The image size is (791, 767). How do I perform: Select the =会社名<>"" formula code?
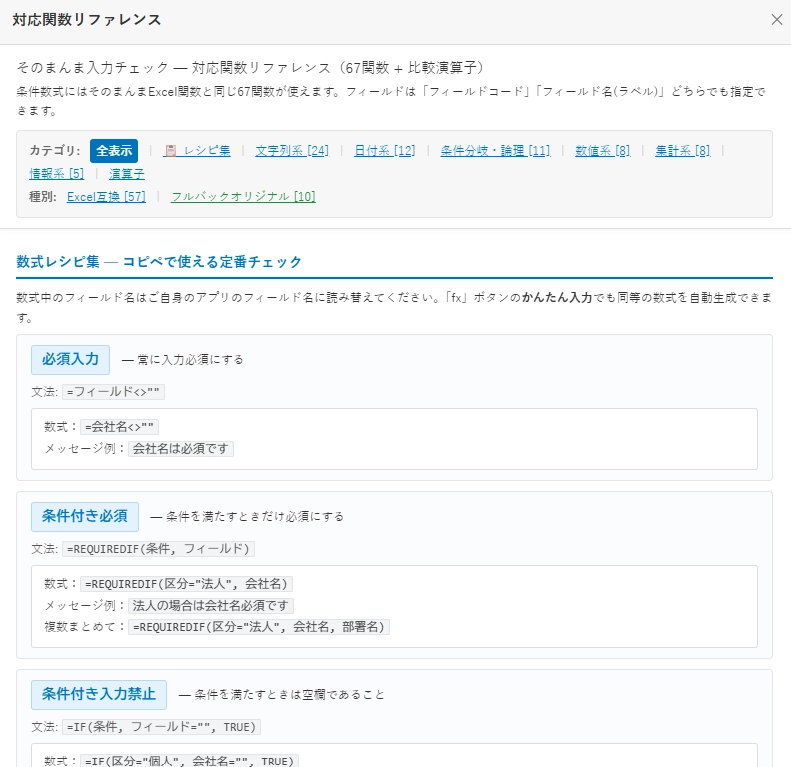click(x=120, y=427)
